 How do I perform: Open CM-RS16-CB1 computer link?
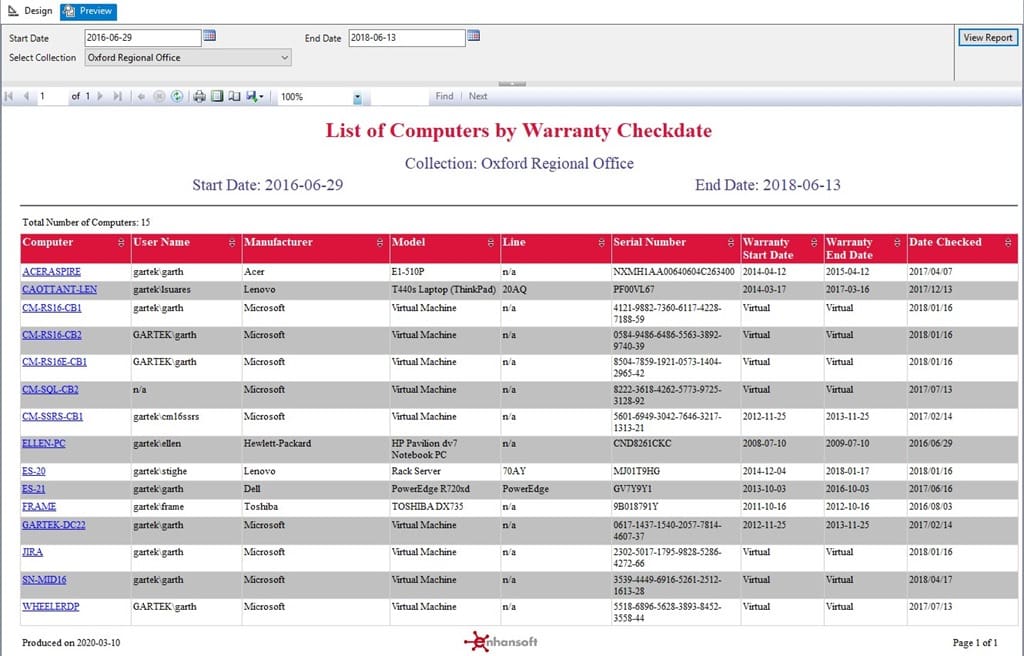52,308
